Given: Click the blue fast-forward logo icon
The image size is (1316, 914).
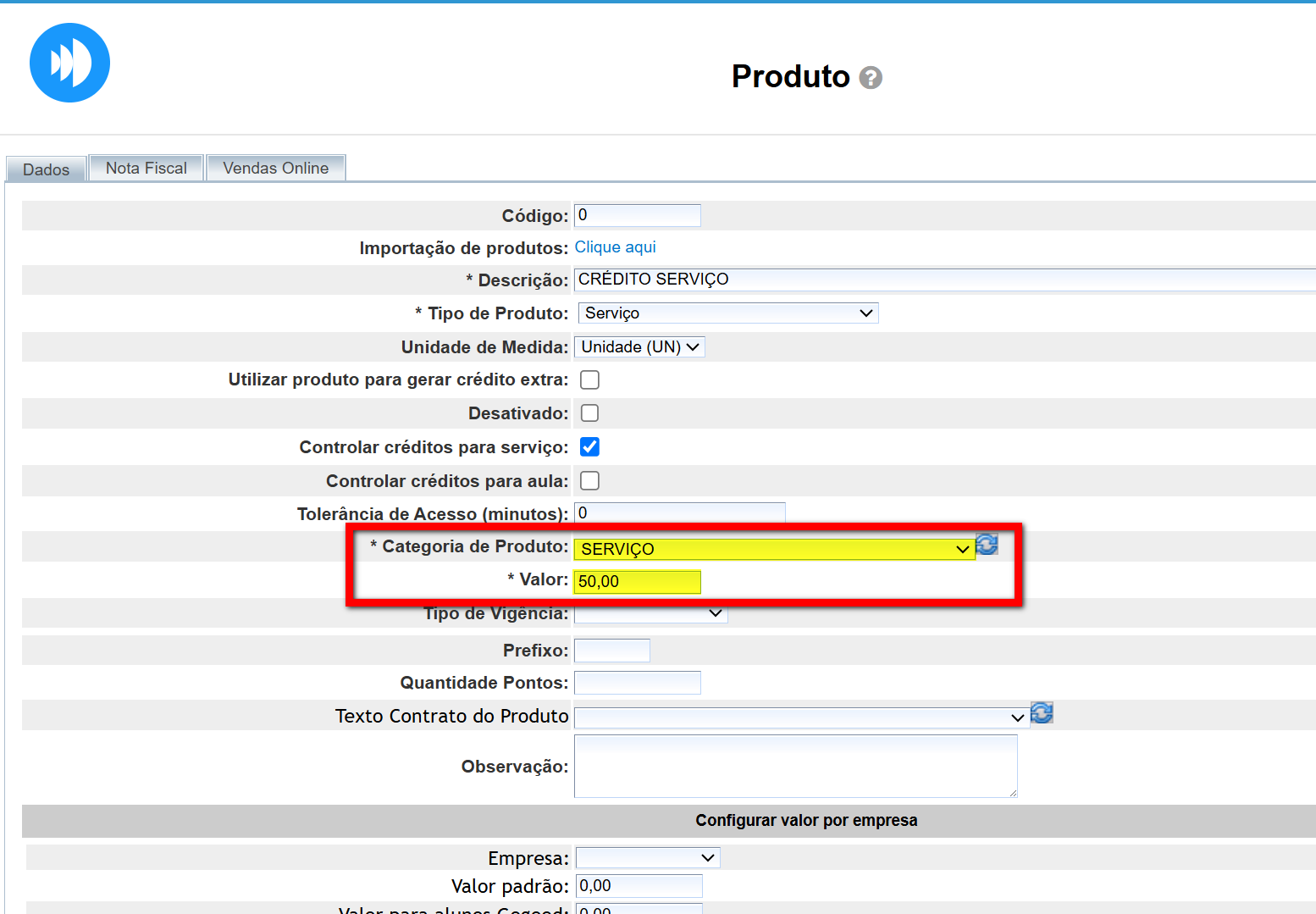Looking at the screenshot, I should (x=69, y=63).
